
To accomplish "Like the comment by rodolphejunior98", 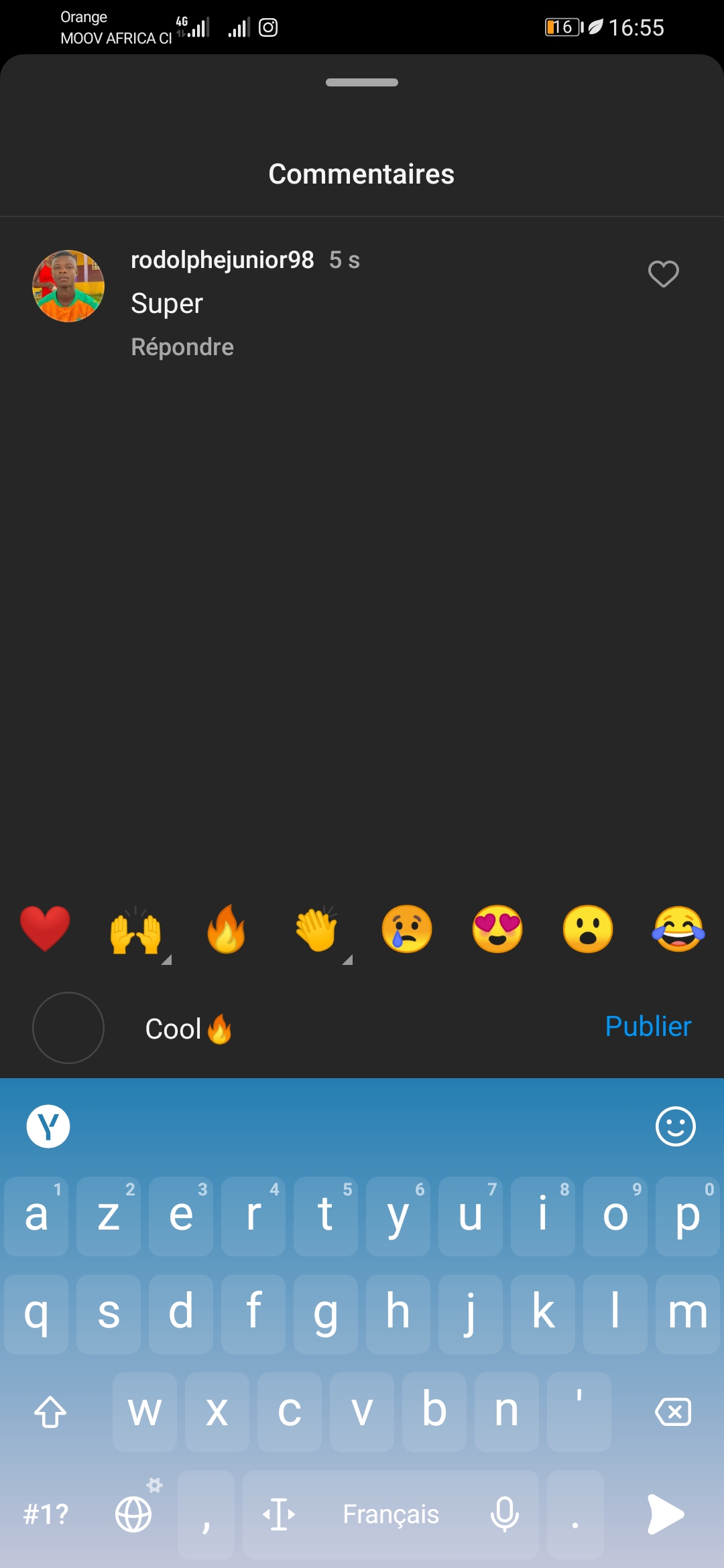I will click(664, 274).
